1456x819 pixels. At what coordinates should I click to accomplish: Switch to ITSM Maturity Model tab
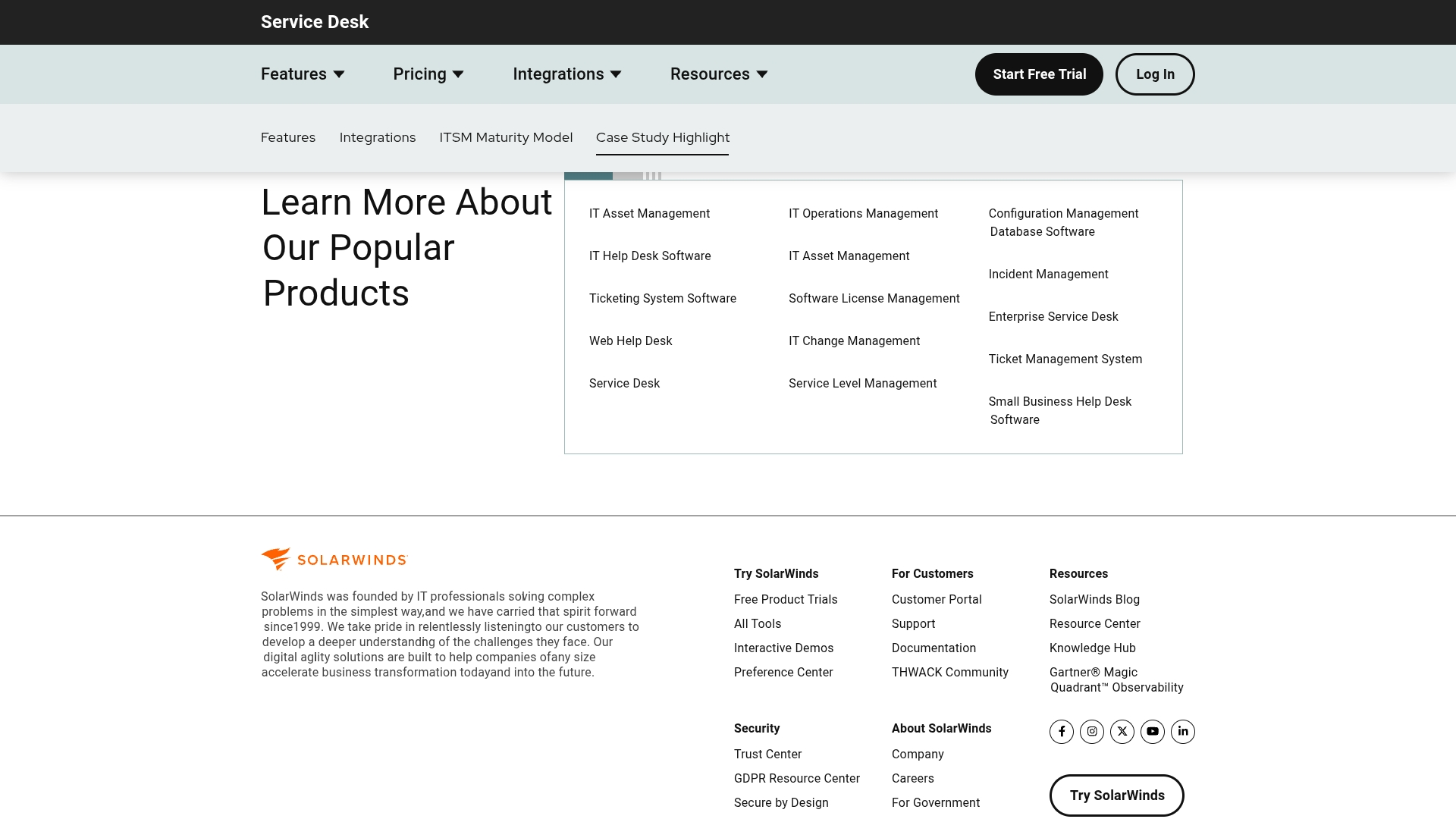click(x=506, y=137)
